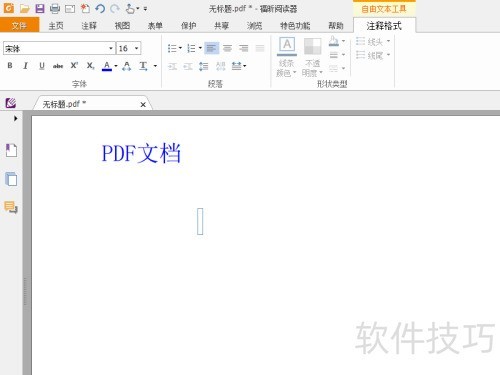Expand the left navigation panel arrow
500x375 pixels.
15,118
